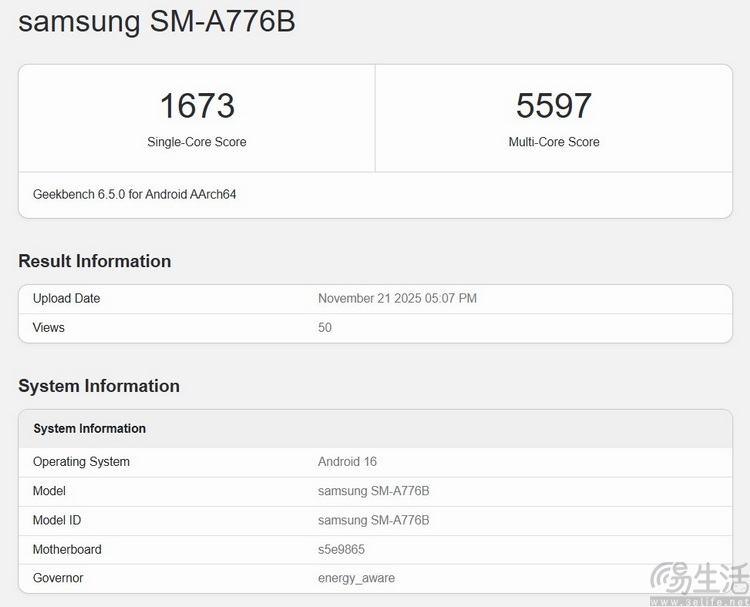Click the Android 16 value
Image resolution: width=750 pixels, height=607 pixels.
click(347, 462)
